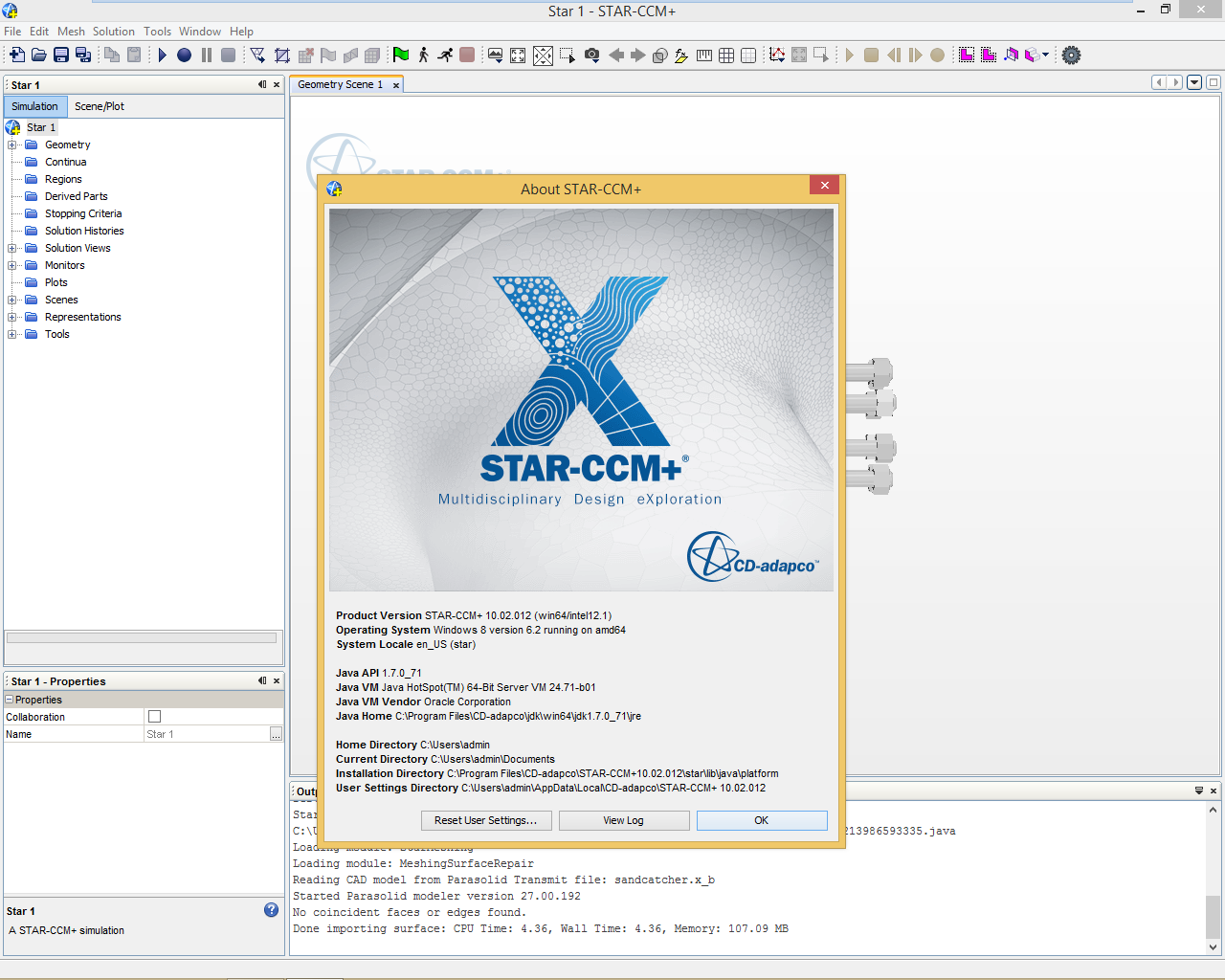Click the New Simulation toolbar icon
Image resolution: width=1225 pixels, height=980 pixels.
pyautogui.click(x=17, y=56)
